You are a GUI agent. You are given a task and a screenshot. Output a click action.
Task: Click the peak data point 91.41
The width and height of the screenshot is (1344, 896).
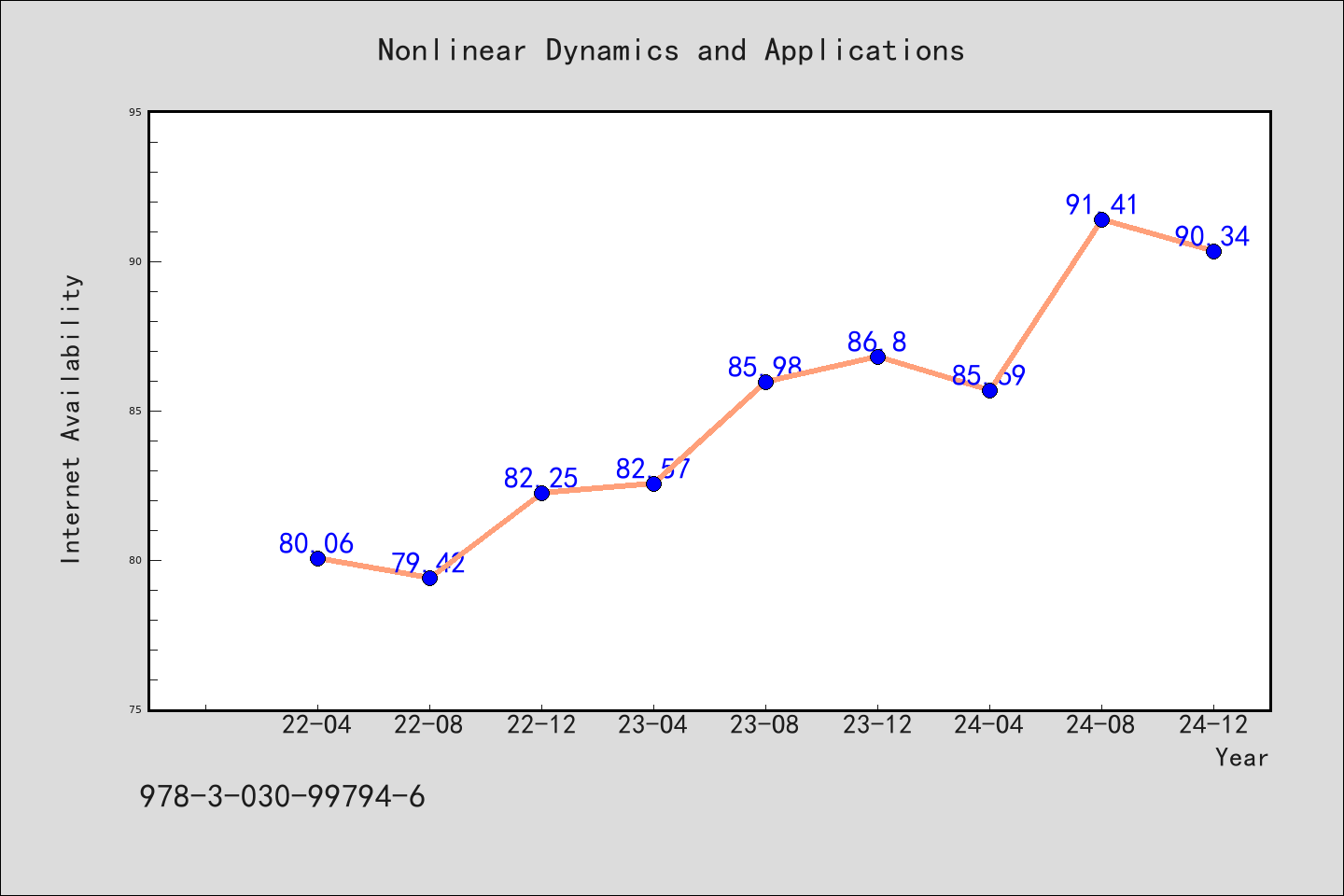(1101, 219)
